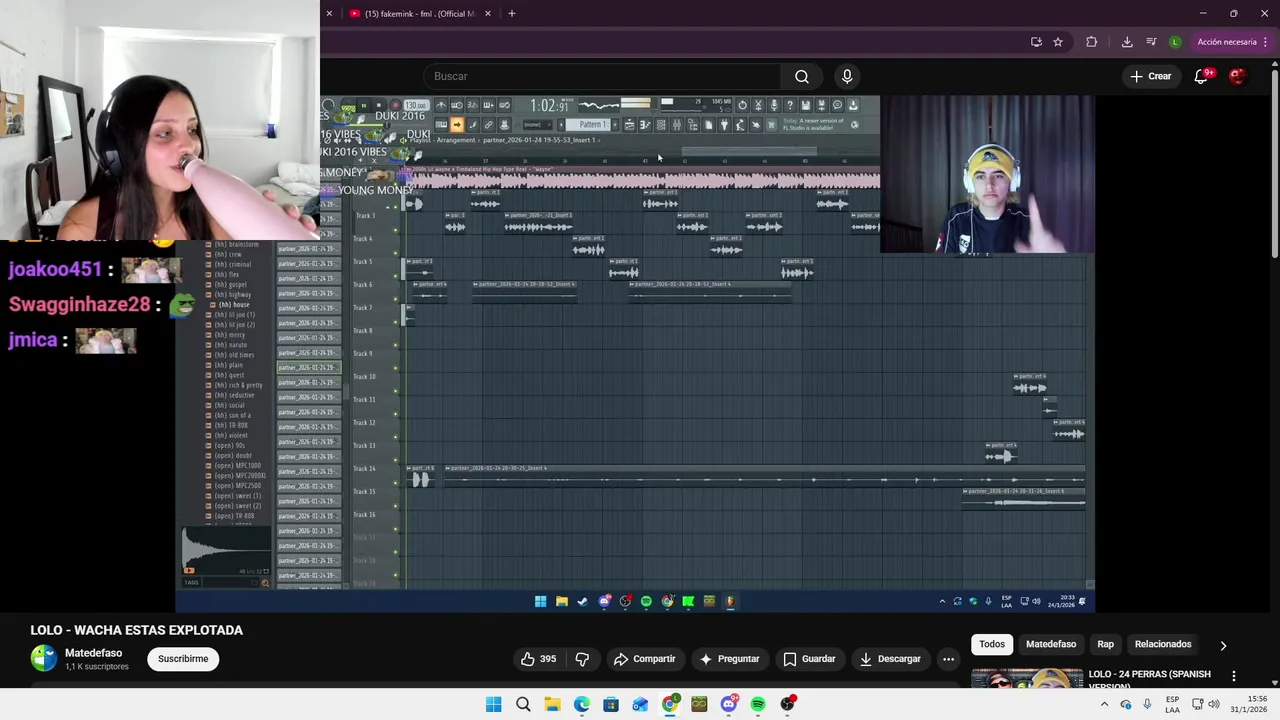This screenshot has height=720, width=1280.
Task: Toggle the FL Studio typing keyboard to piano icon
Action: [x=441, y=124]
